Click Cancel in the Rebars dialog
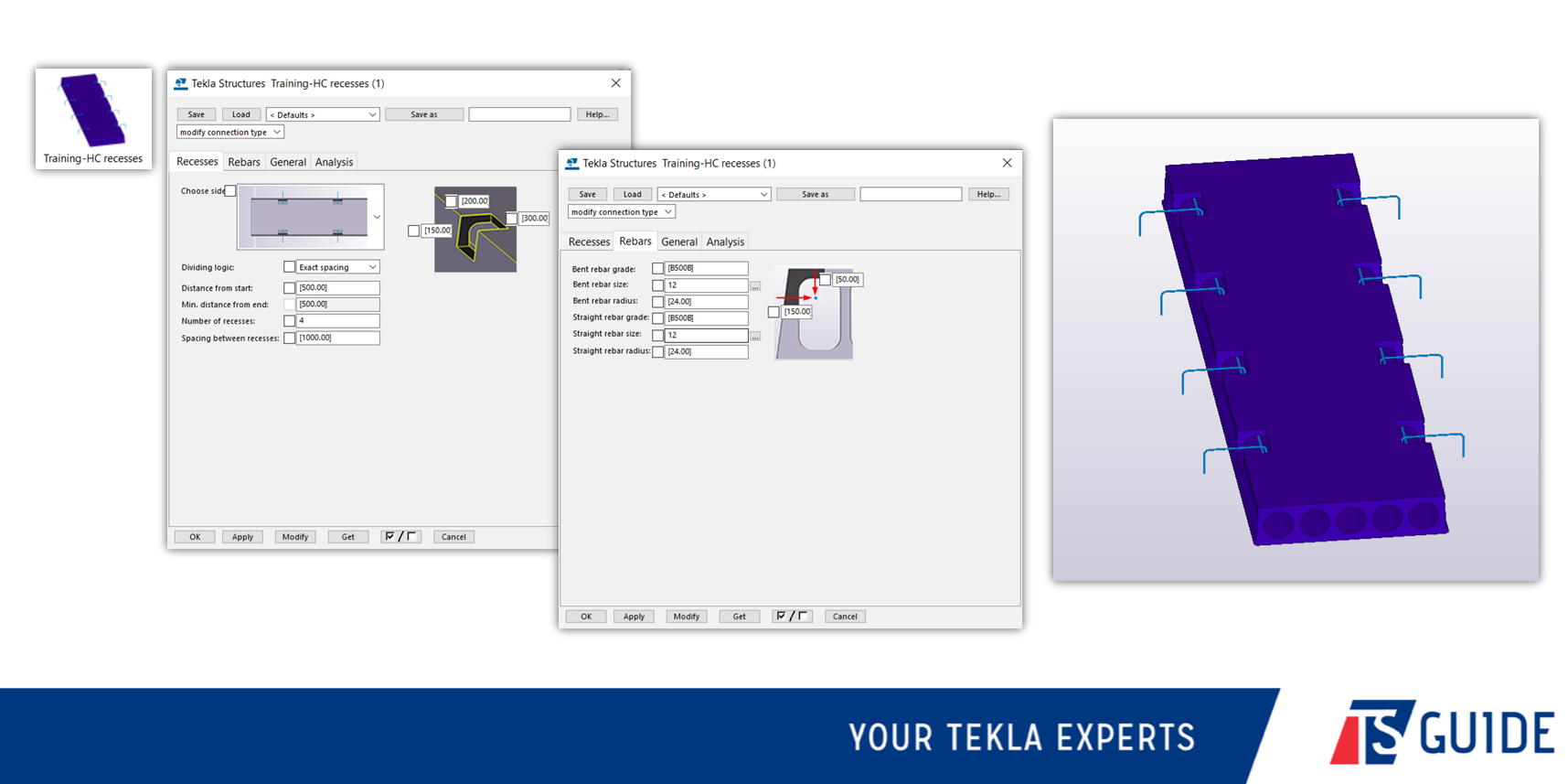This screenshot has height=784, width=1568. coord(845,617)
